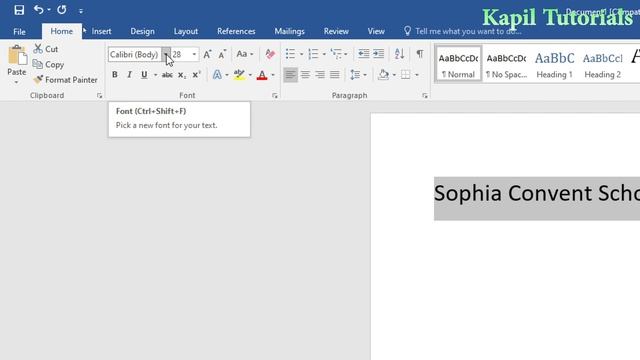Image resolution: width=640 pixels, height=360 pixels.
Task: Open the References tab
Action: 236,31
